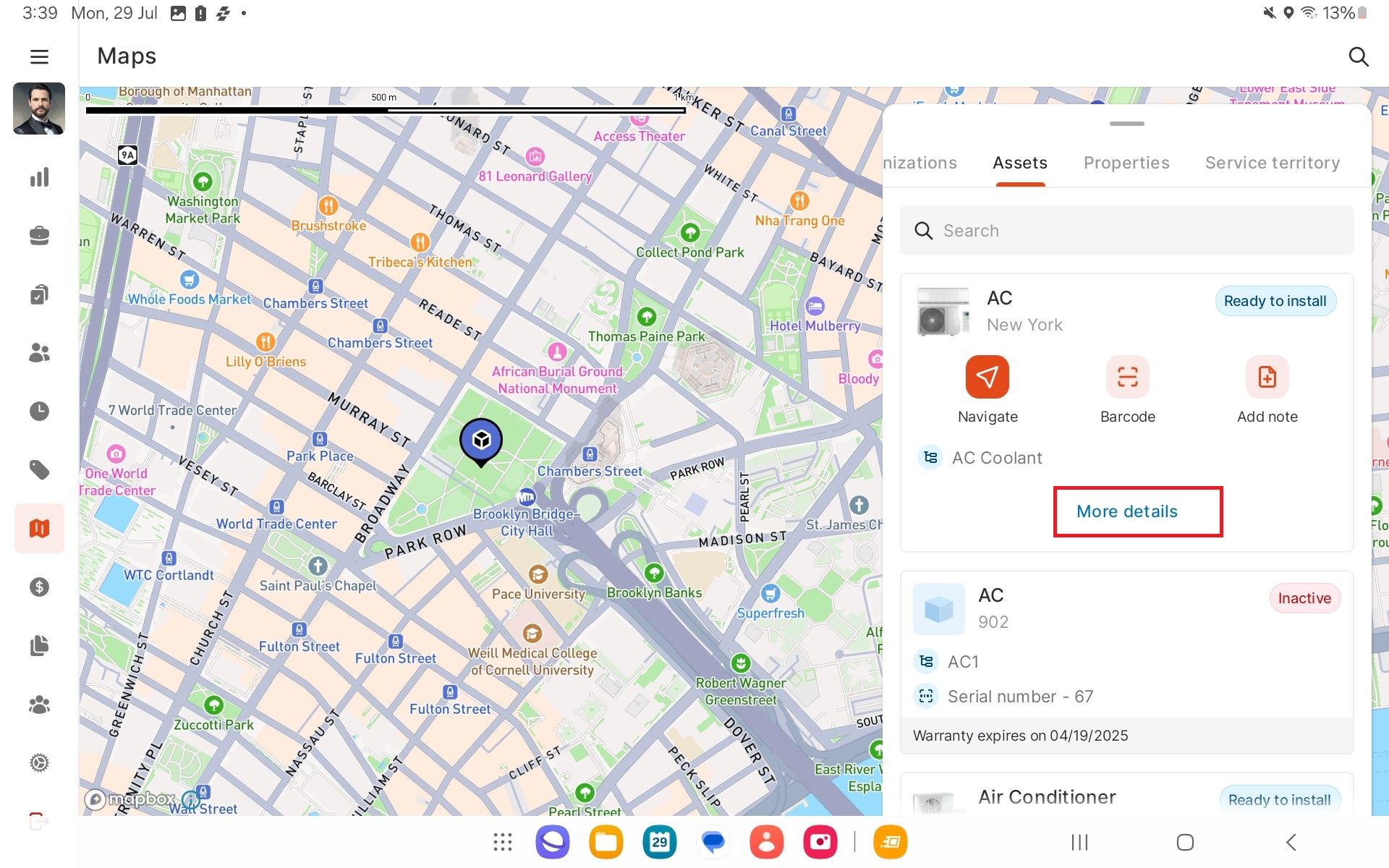1389x868 pixels.
Task: Click the dollar sign sidebar icon
Action: click(39, 587)
